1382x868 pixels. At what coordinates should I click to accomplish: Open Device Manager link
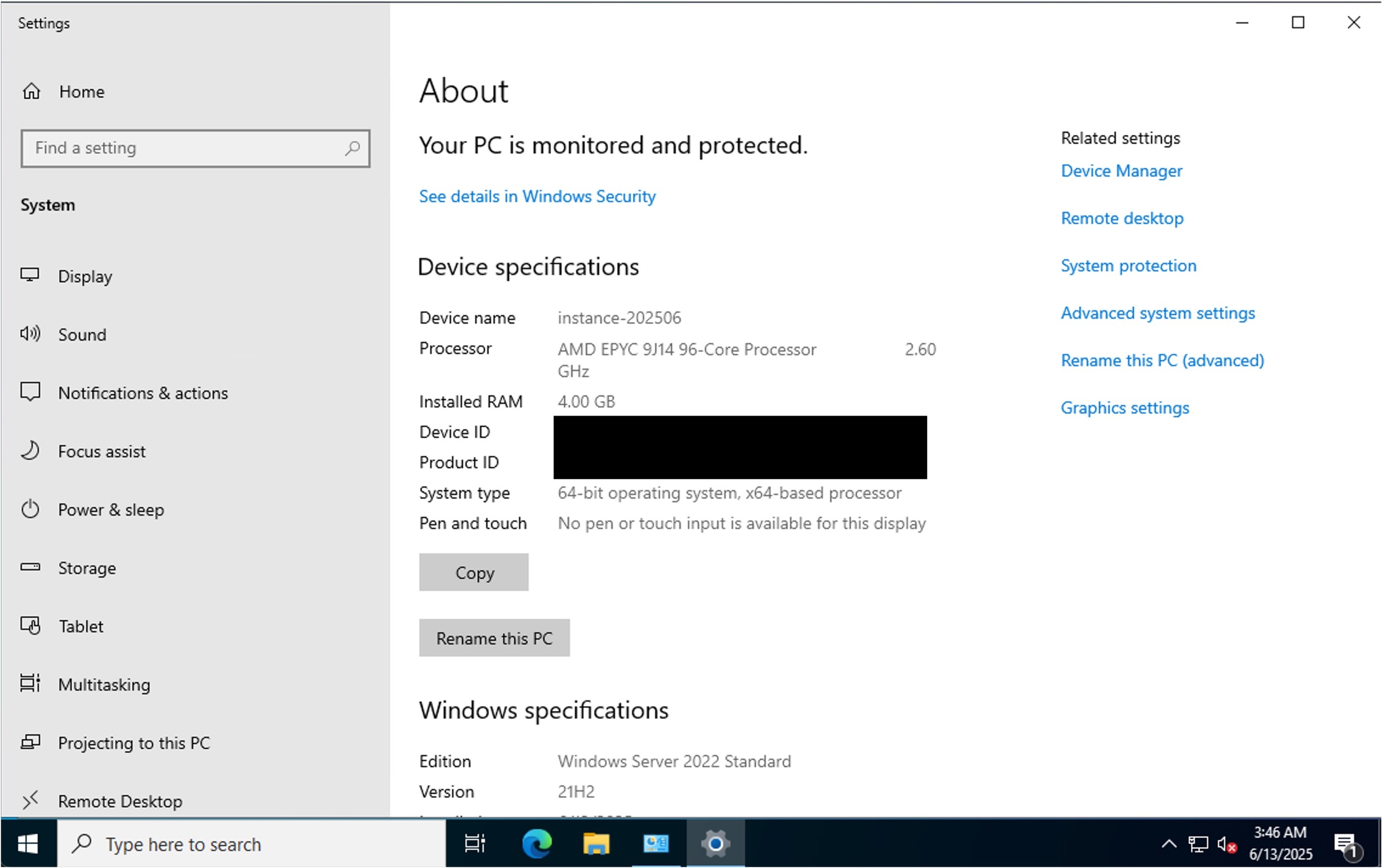coord(1122,171)
